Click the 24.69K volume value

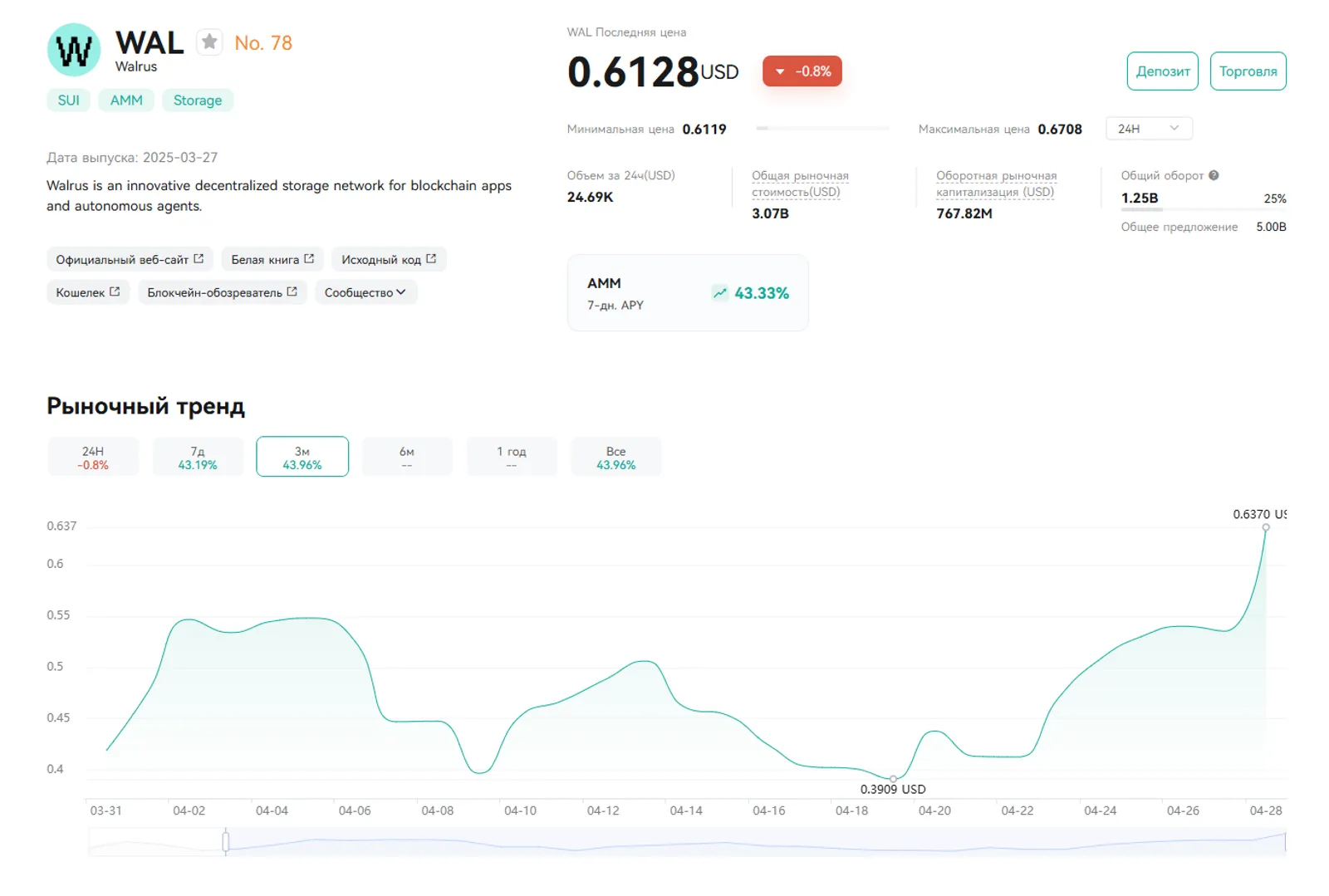tap(590, 197)
